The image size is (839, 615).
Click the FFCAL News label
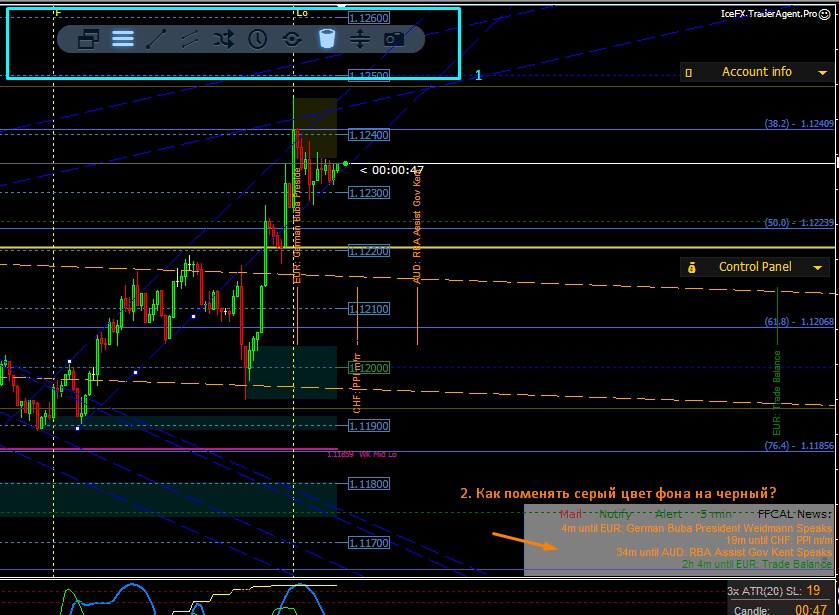click(x=795, y=514)
